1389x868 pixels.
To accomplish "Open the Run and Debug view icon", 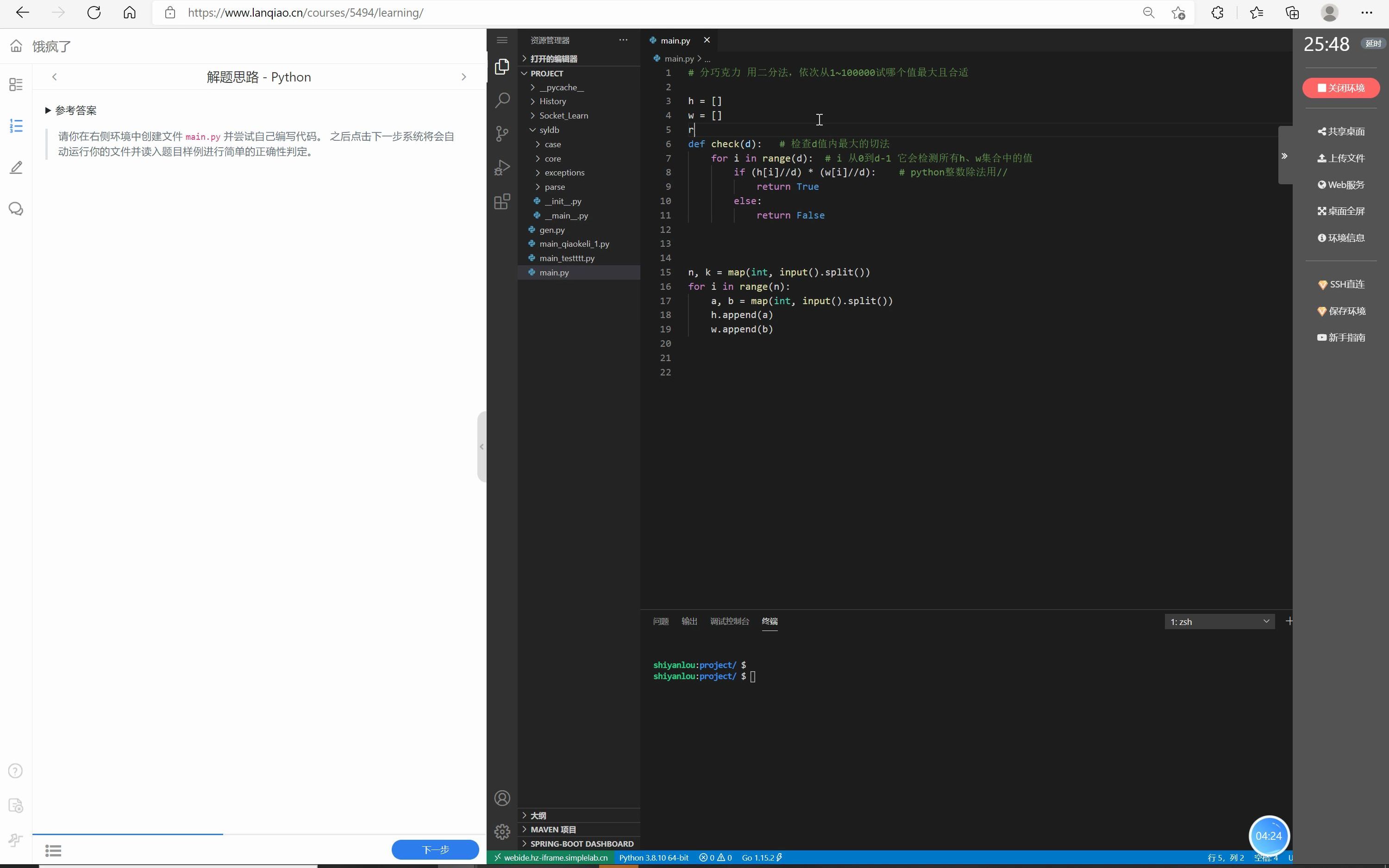I will coord(502,168).
